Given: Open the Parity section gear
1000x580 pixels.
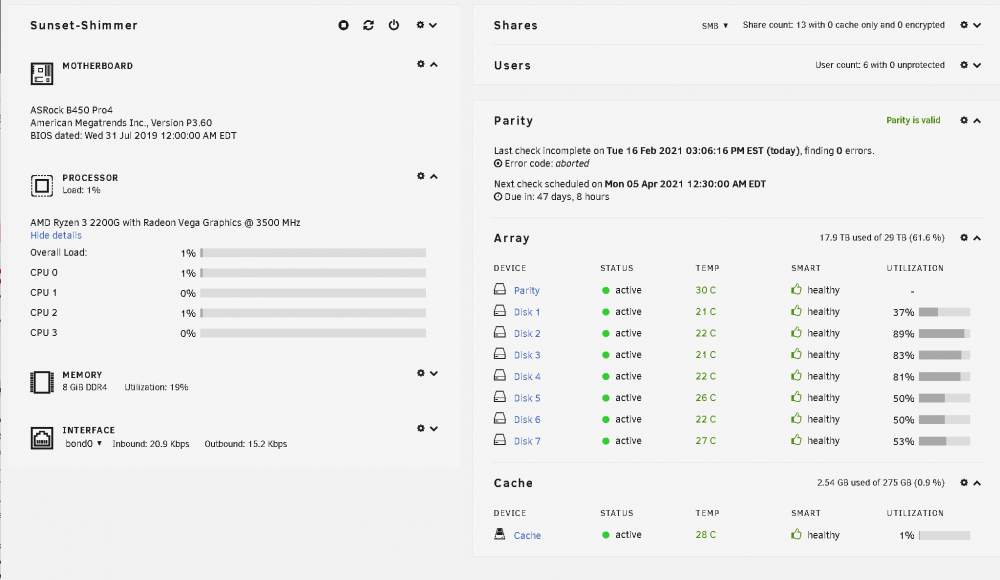Looking at the screenshot, I should point(964,120).
